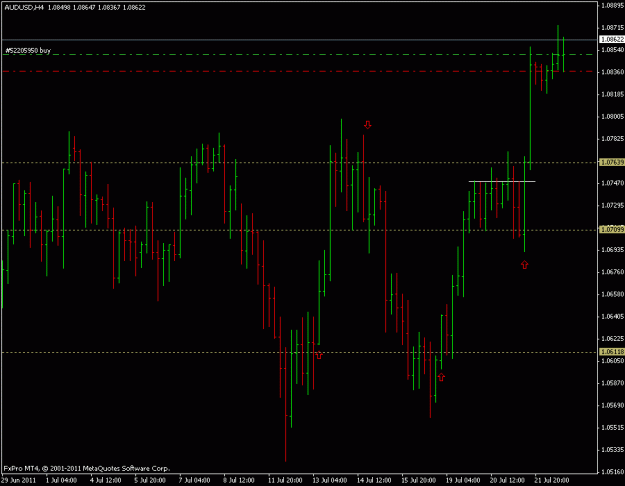Click the 8 Jul 12:00 time label
Image resolution: width=625 pixels, height=486 pixels.
pos(239,480)
